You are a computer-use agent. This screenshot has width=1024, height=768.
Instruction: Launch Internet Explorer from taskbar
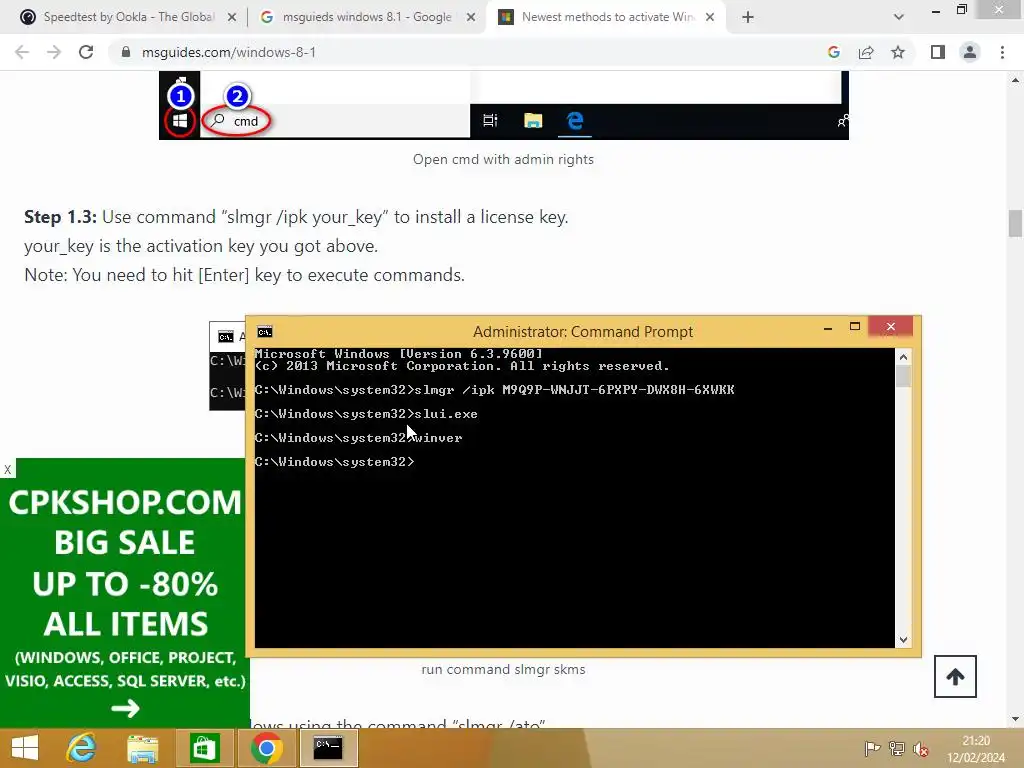click(x=81, y=748)
